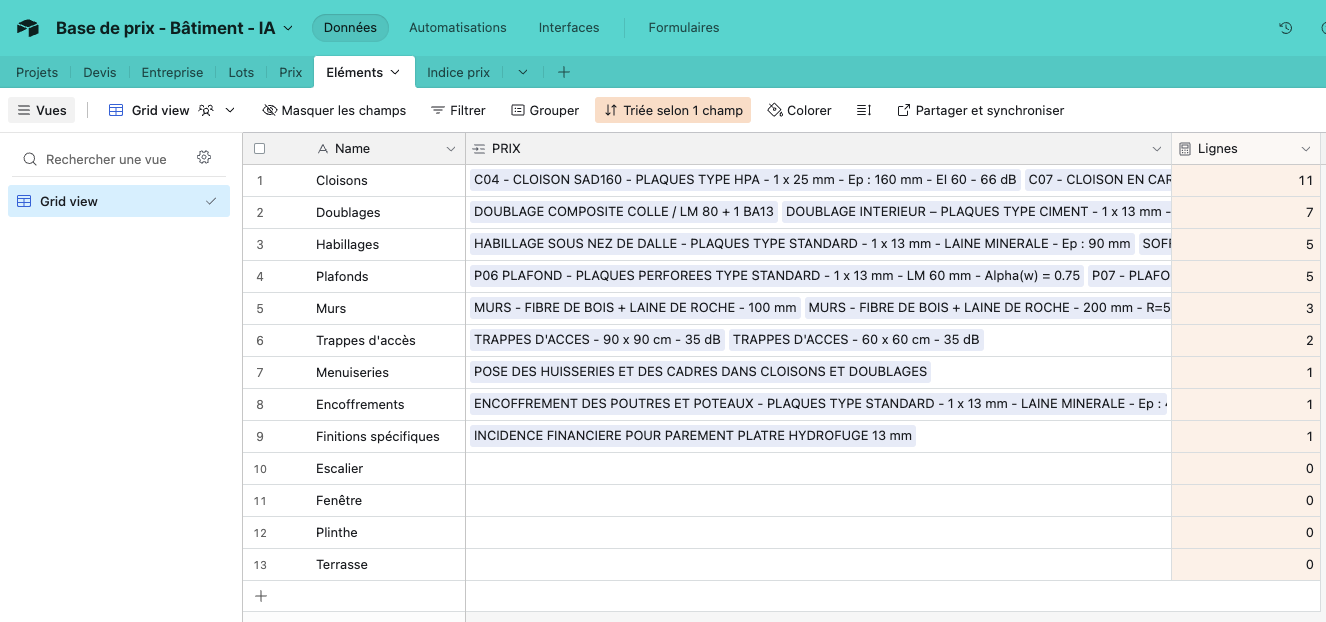Viewport: 1326px width, 622px height.
Task: Toggle the Vues sidebar panel
Action: [x=42, y=110]
